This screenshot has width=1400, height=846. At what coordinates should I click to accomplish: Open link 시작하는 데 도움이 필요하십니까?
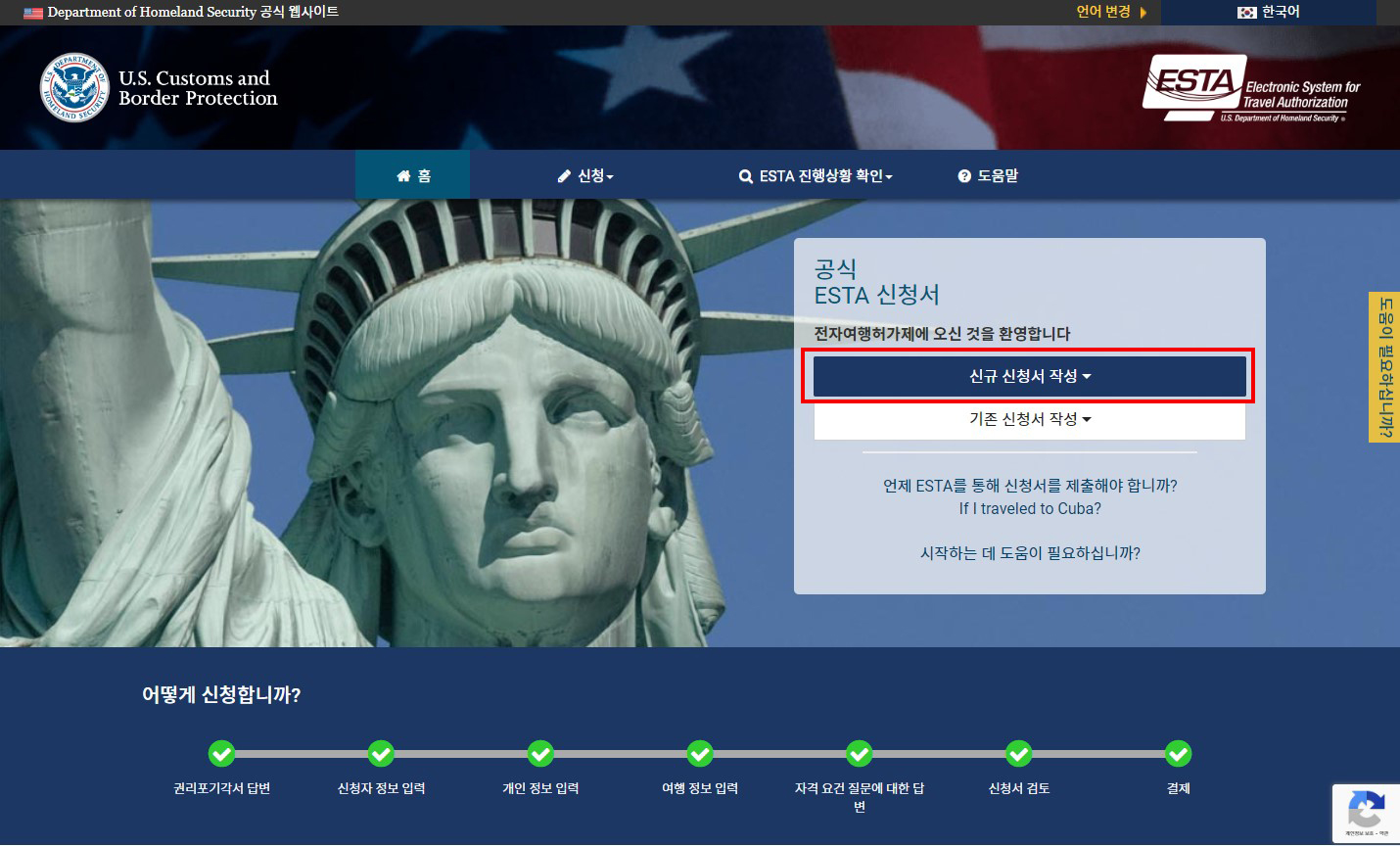tap(1030, 553)
